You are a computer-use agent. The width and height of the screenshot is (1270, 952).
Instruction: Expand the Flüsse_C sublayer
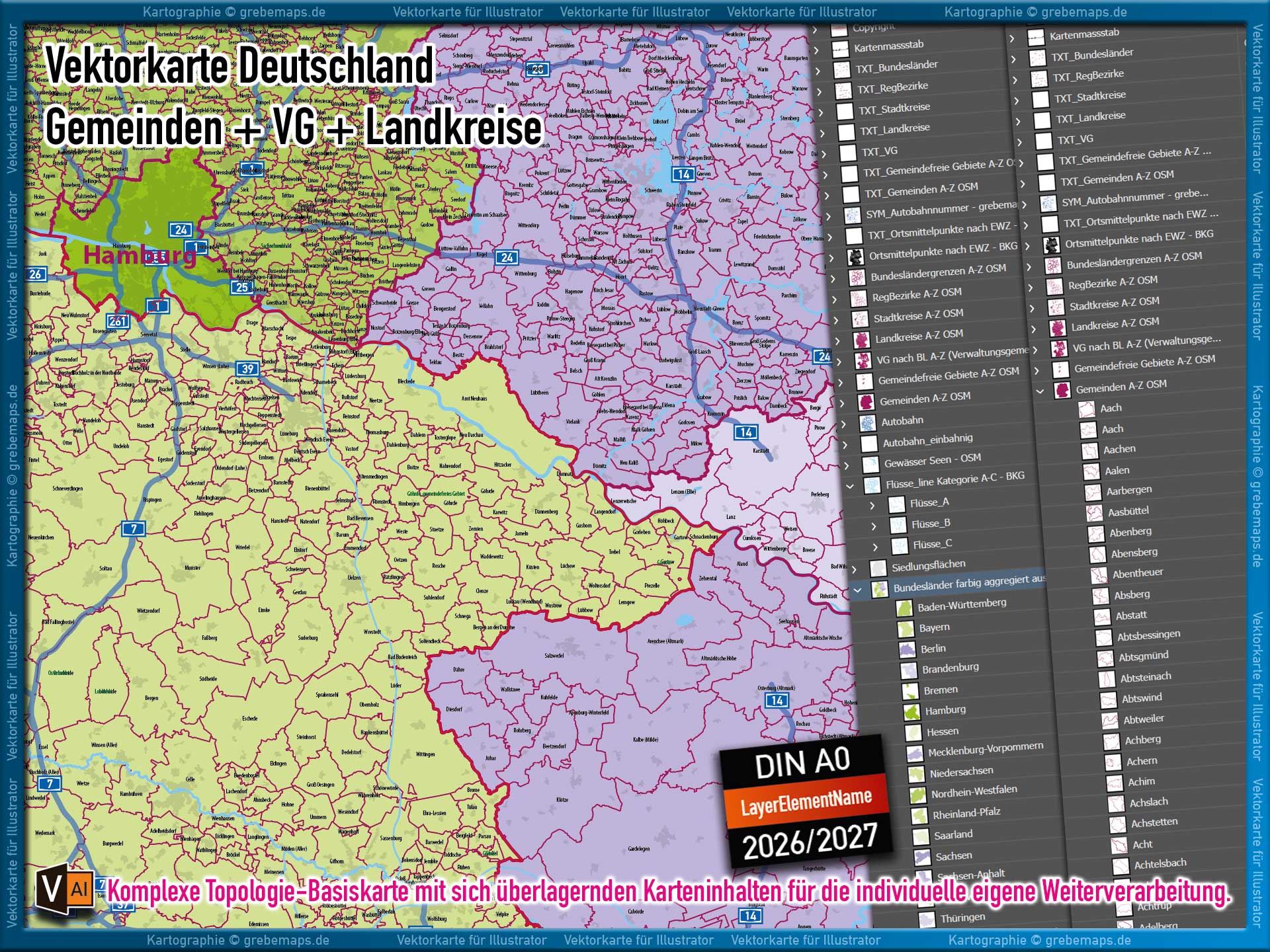click(x=876, y=548)
